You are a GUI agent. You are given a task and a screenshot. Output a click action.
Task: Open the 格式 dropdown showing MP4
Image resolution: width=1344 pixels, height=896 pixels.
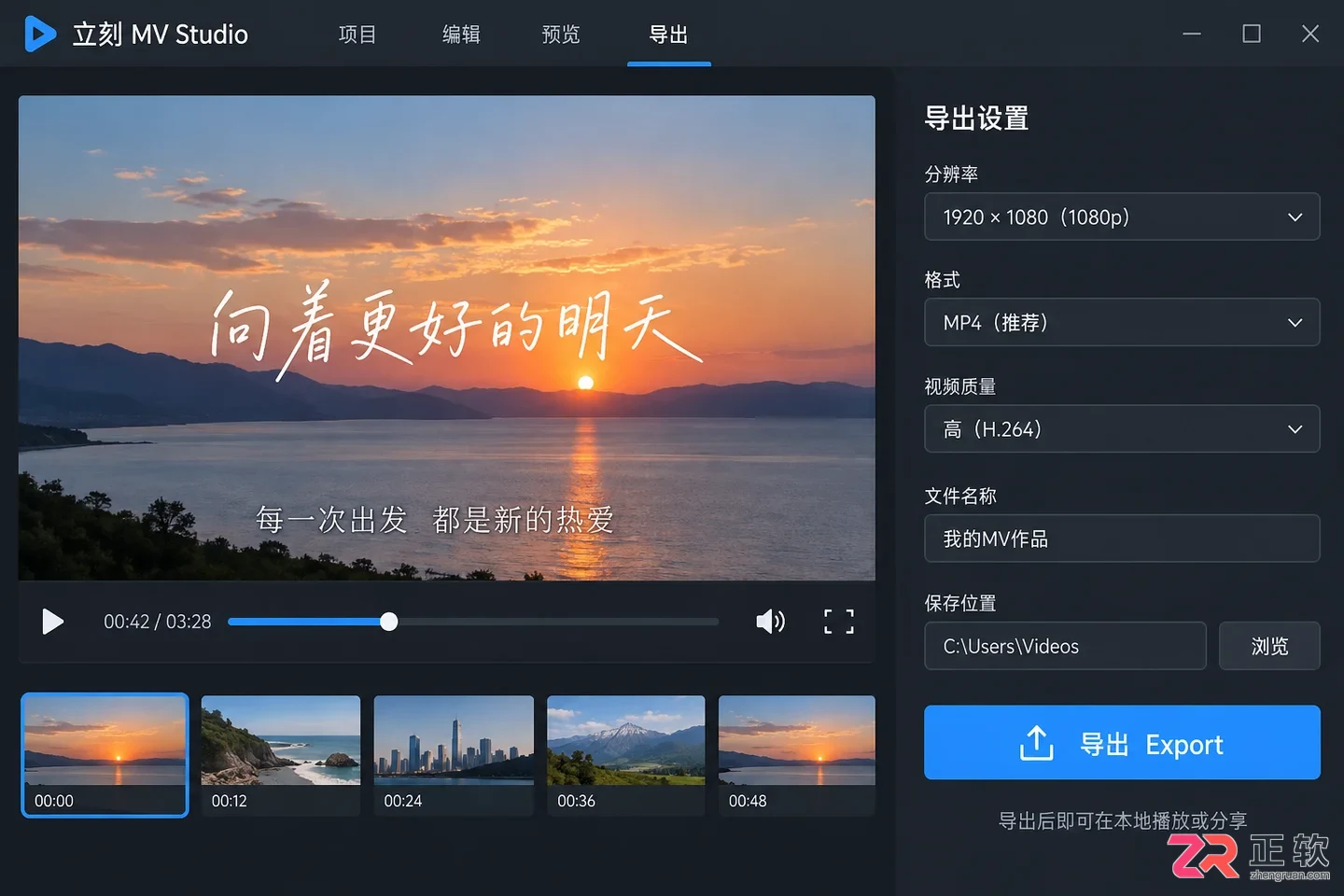pyautogui.click(x=1122, y=322)
